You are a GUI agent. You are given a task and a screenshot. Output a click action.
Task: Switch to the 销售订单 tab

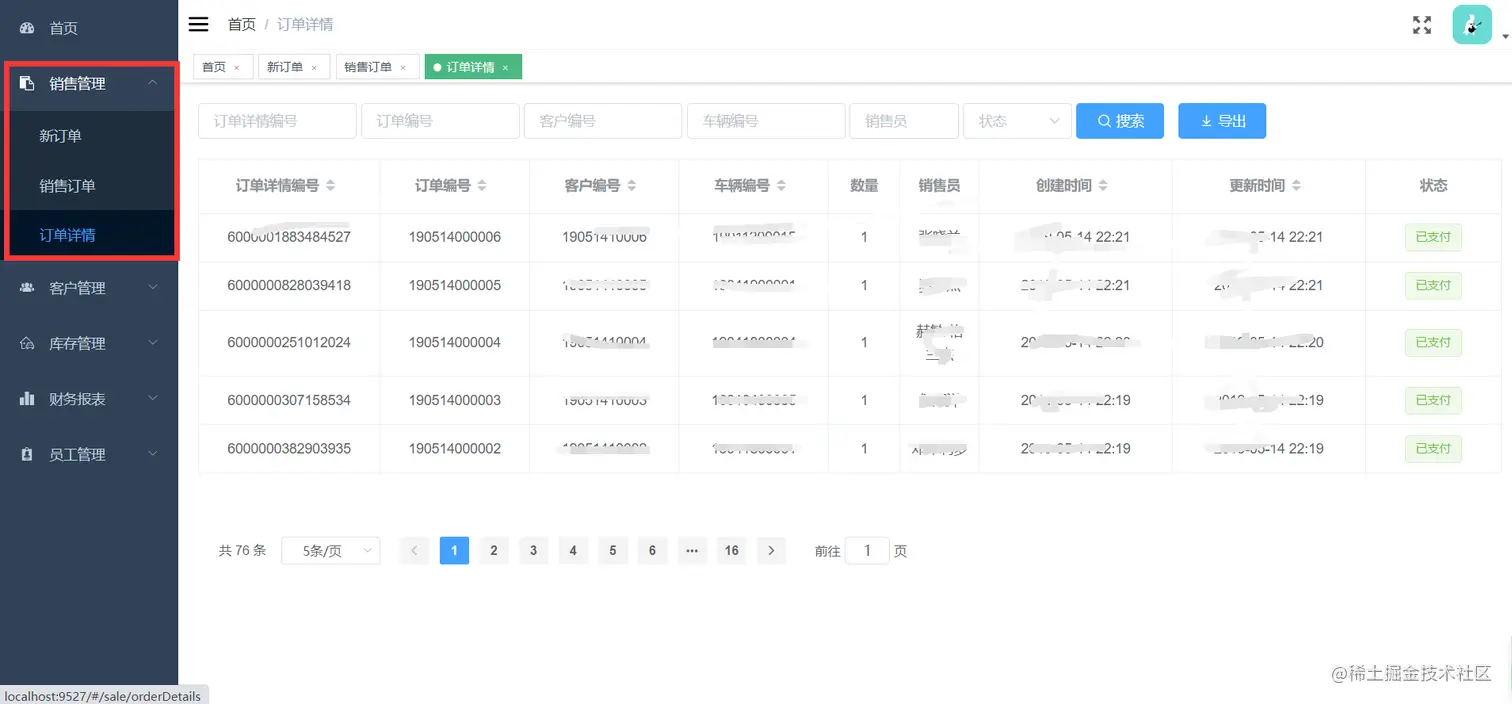click(377, 67)
